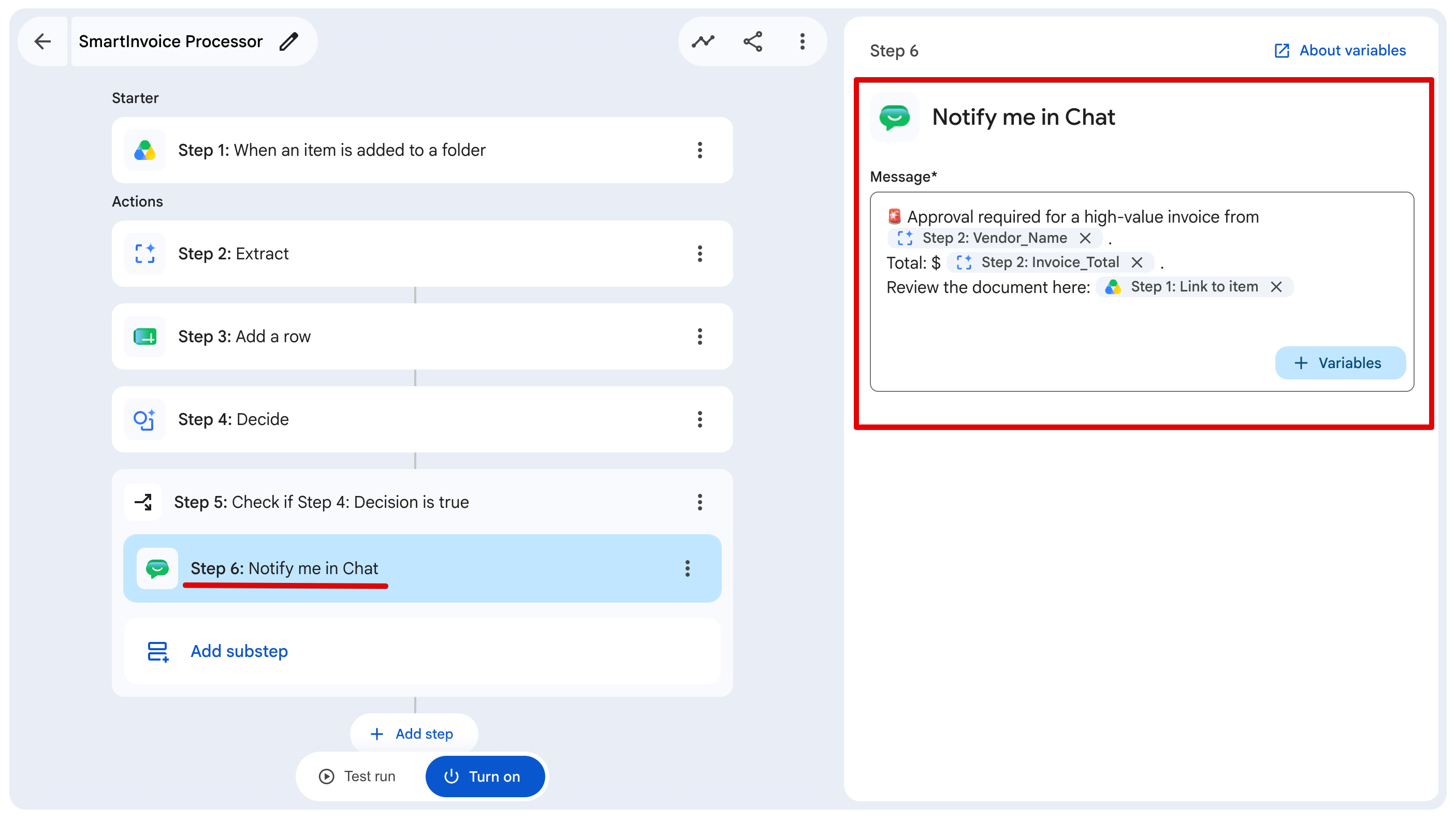Click the Add substep link
1456x820 pixels.
(239, 651)
